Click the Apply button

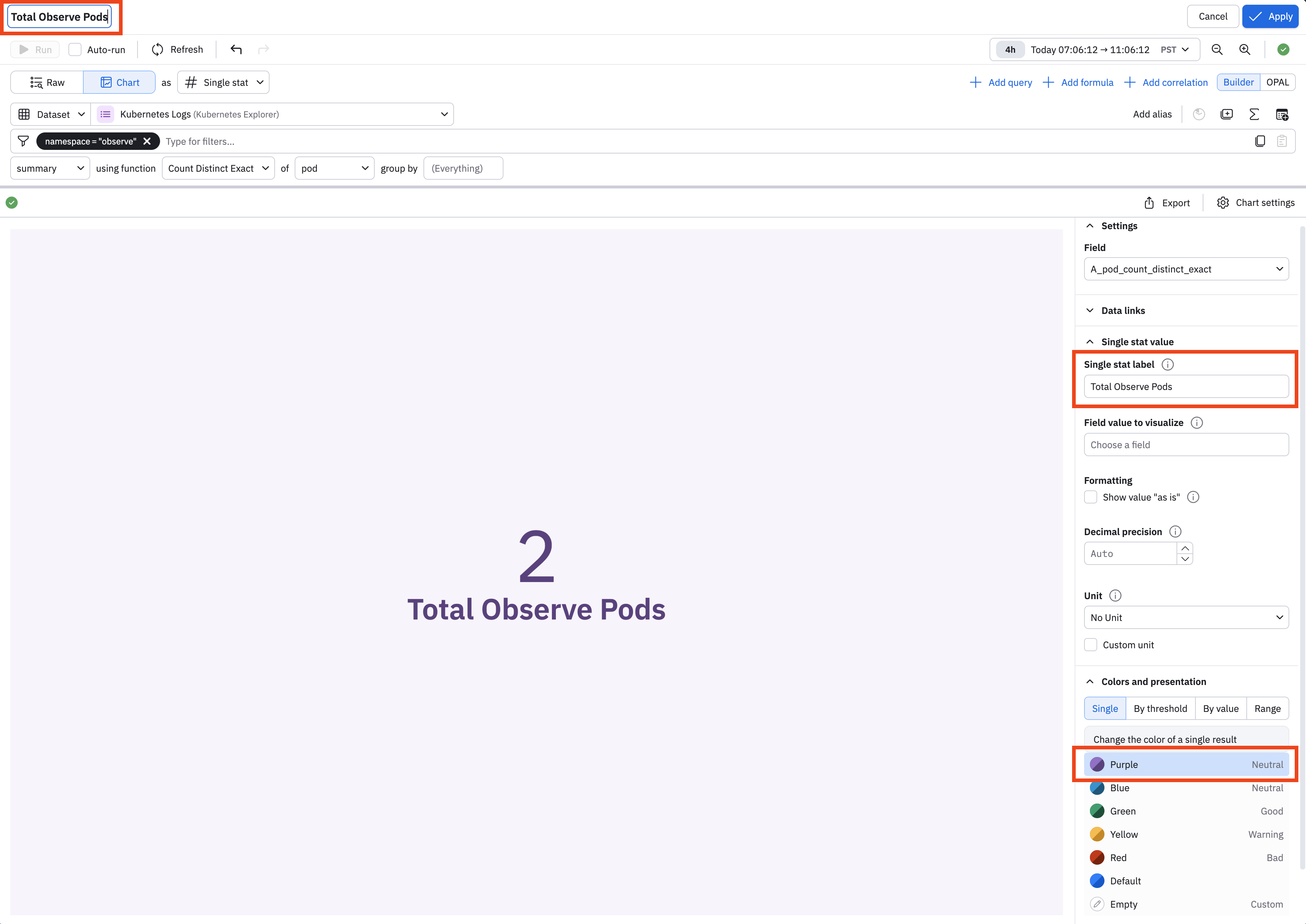(1270, 16)
